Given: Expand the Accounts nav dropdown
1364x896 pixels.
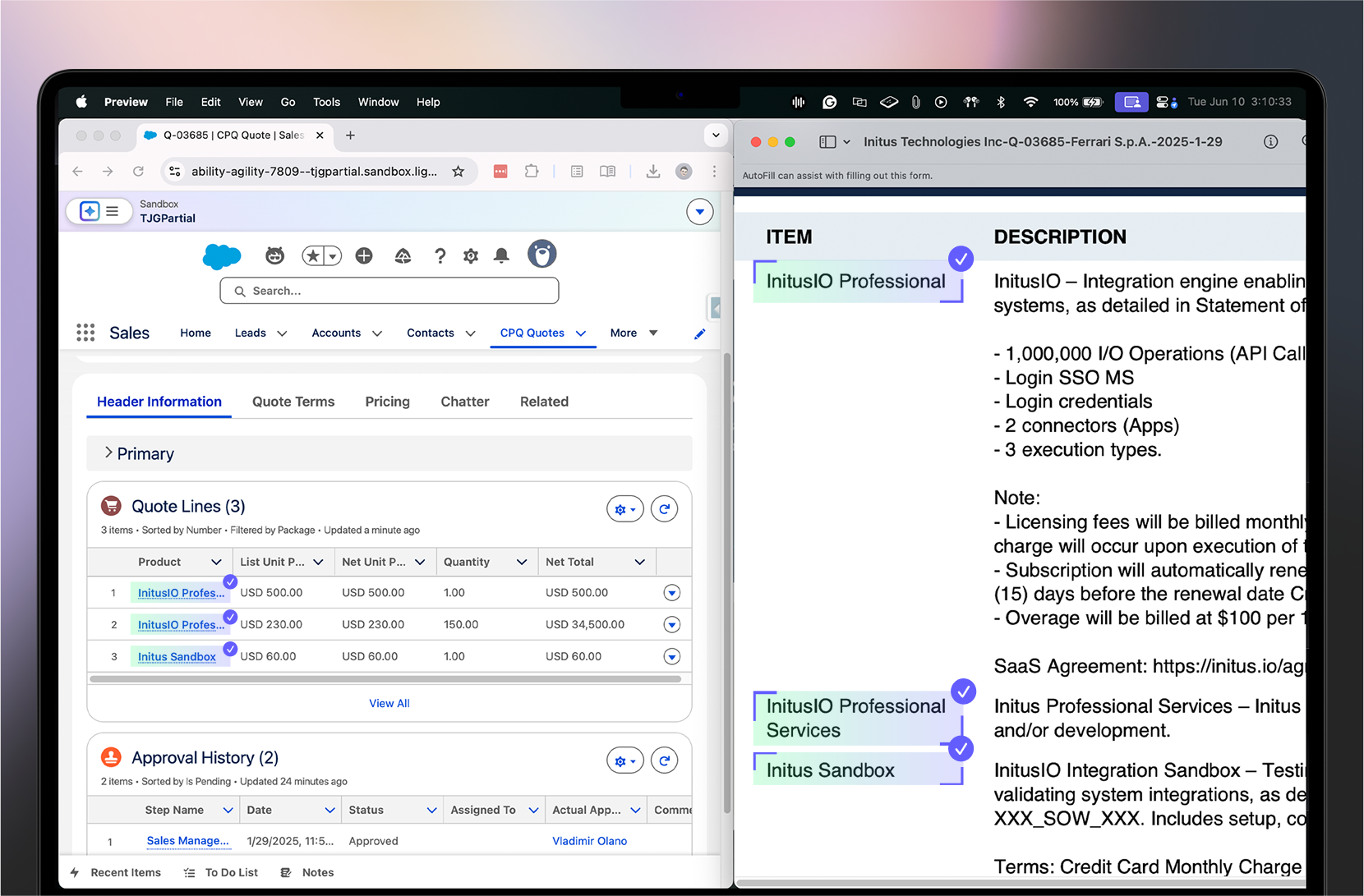Looking at the screenshot, I should coord(377,333).
